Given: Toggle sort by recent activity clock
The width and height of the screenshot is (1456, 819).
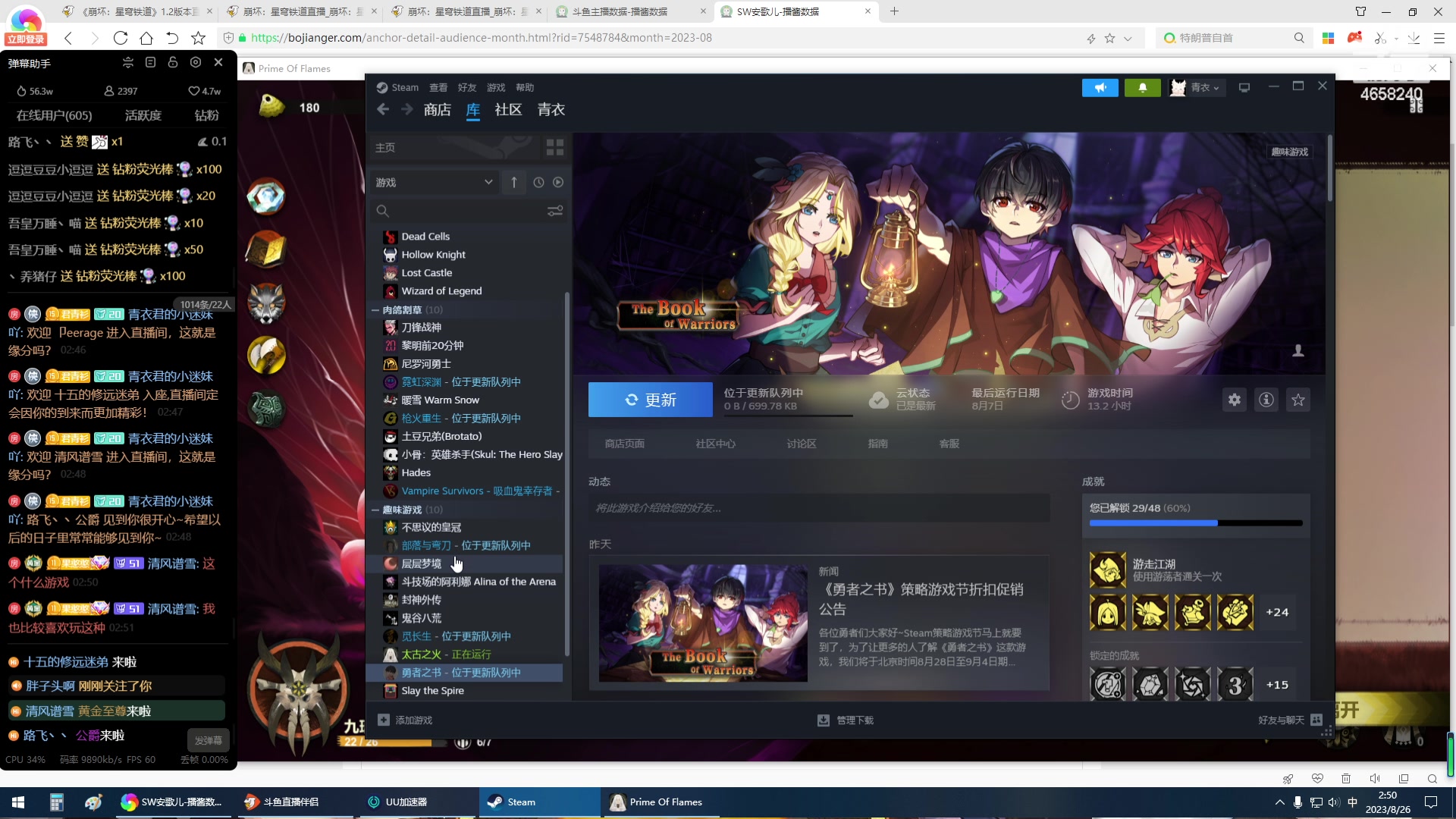Looking at the screenshot, I should pyautogui.click(x=538, y=182).
